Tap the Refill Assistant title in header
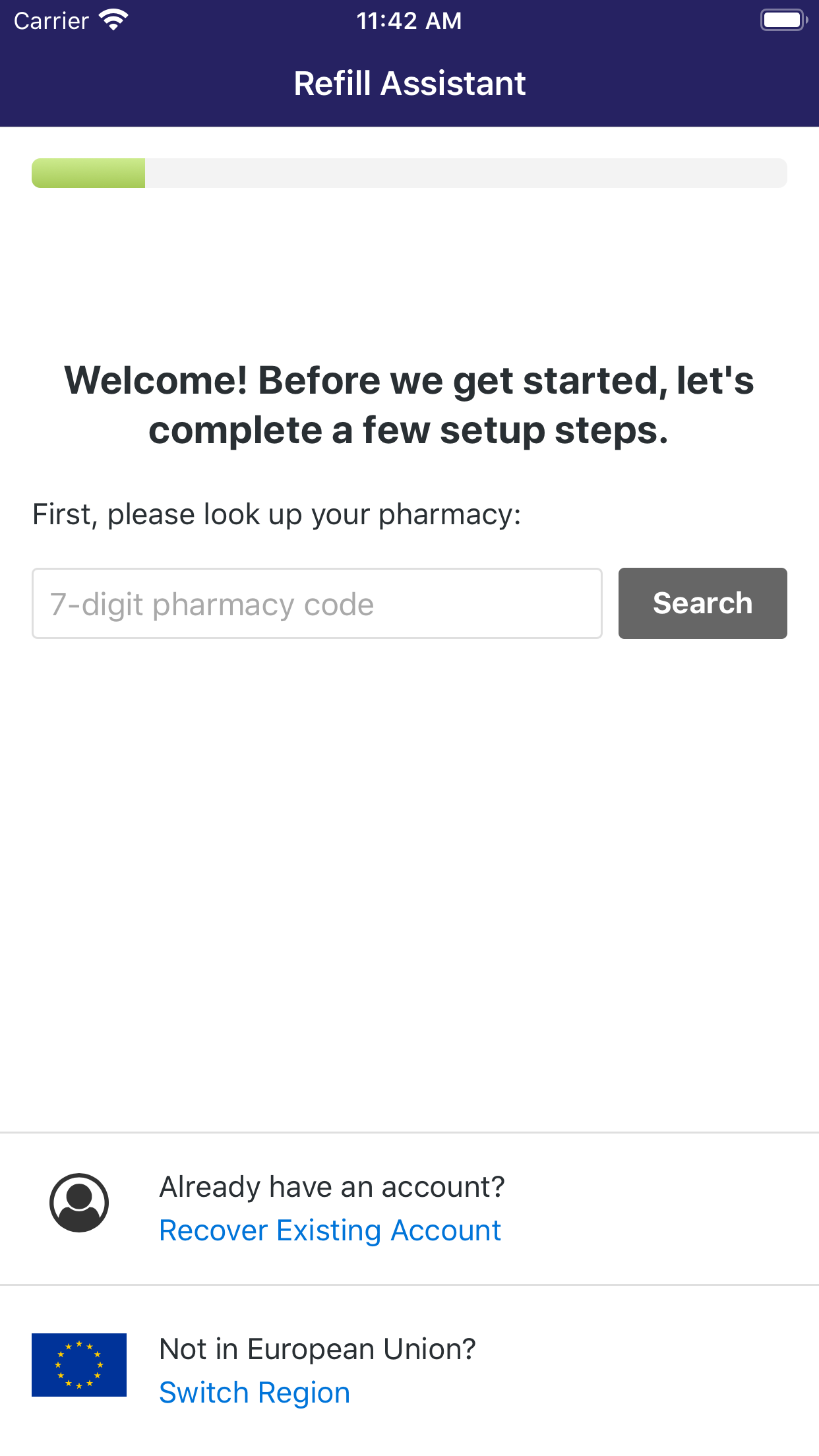 click(x=409, y=84)
